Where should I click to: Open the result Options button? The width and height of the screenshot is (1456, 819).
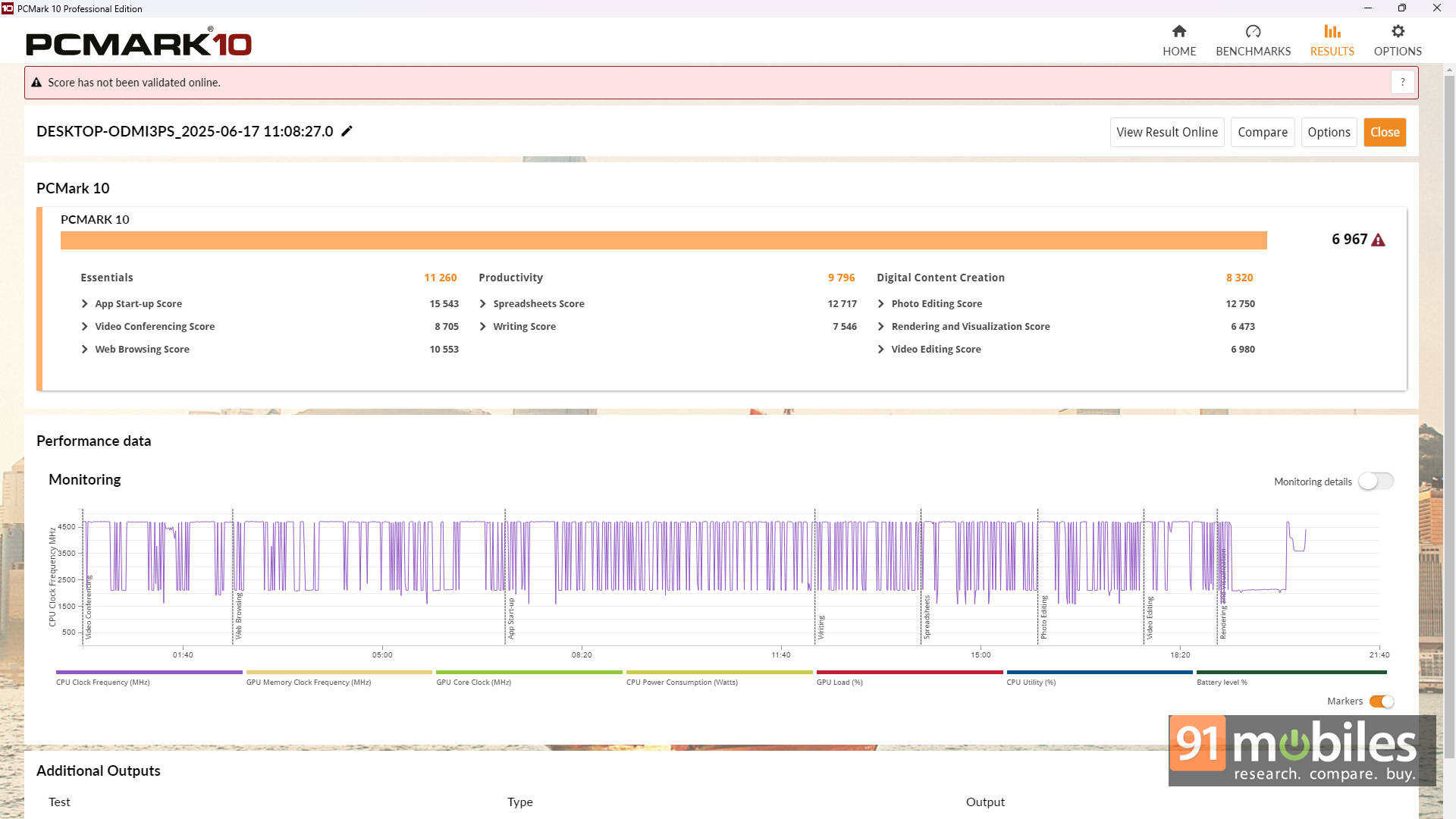click(x=1329, y=132)
